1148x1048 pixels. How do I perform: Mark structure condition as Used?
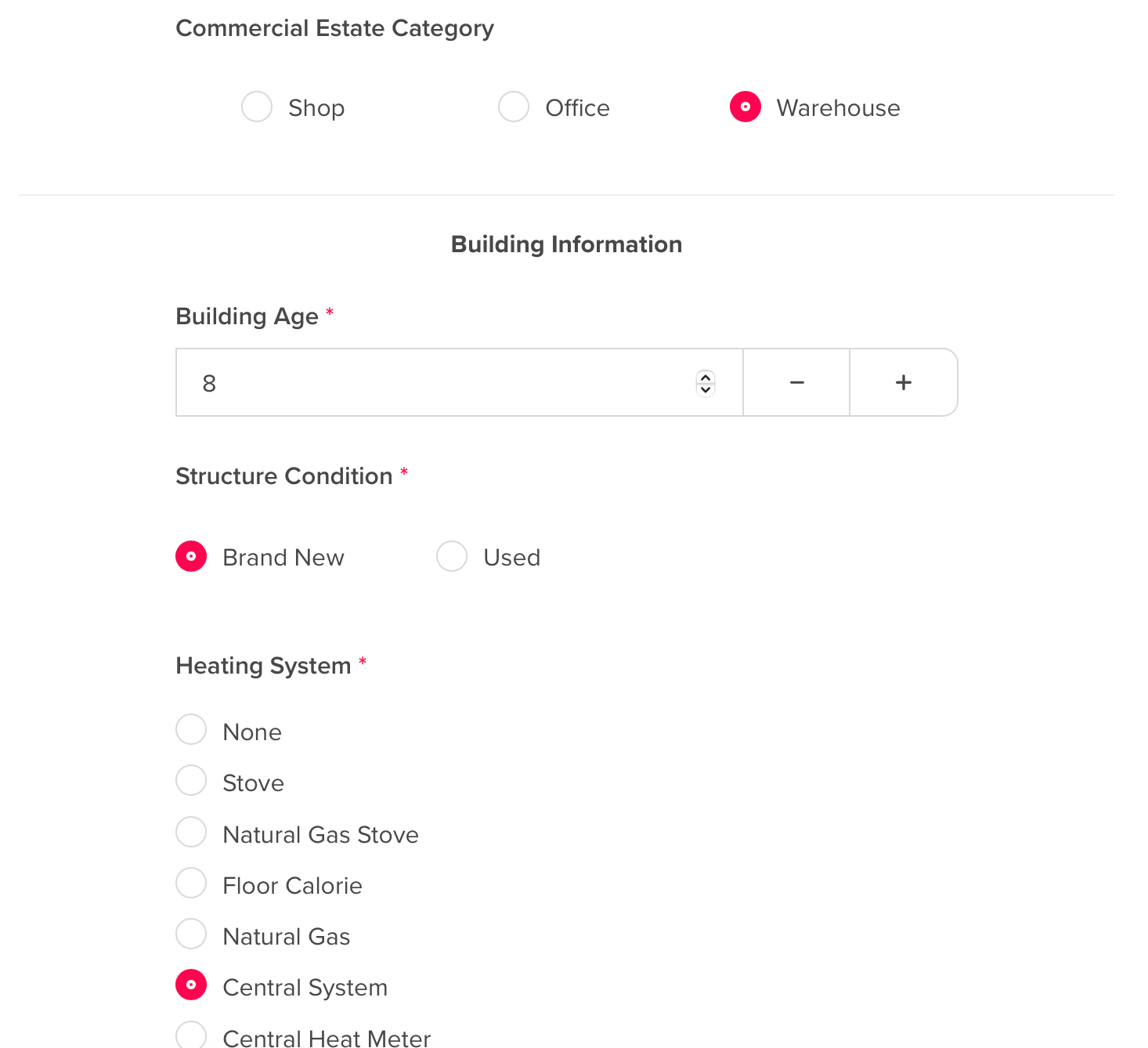pyautogui.click(x=452, y=557)
